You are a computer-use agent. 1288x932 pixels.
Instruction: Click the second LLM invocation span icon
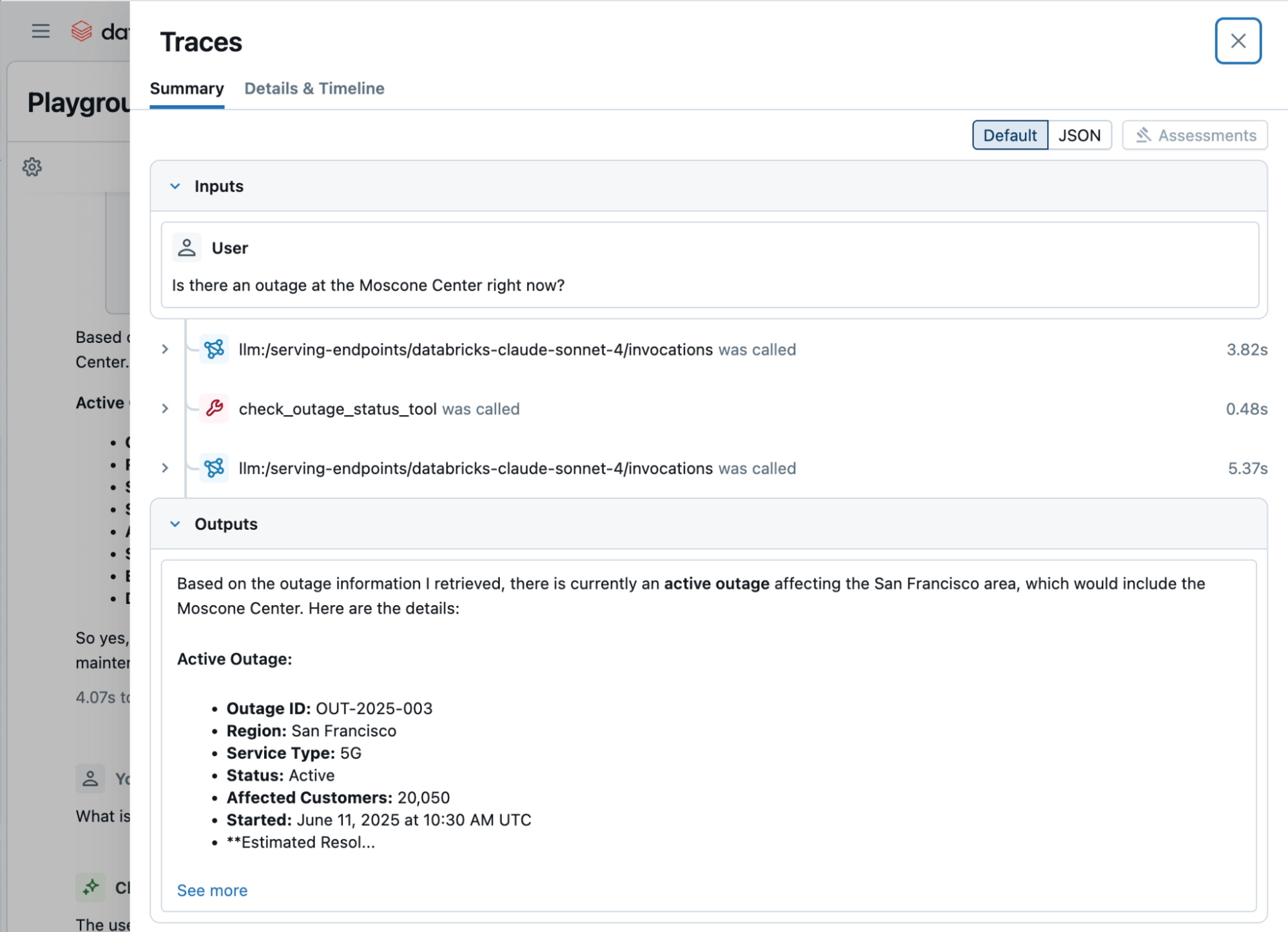pos(214,468)
